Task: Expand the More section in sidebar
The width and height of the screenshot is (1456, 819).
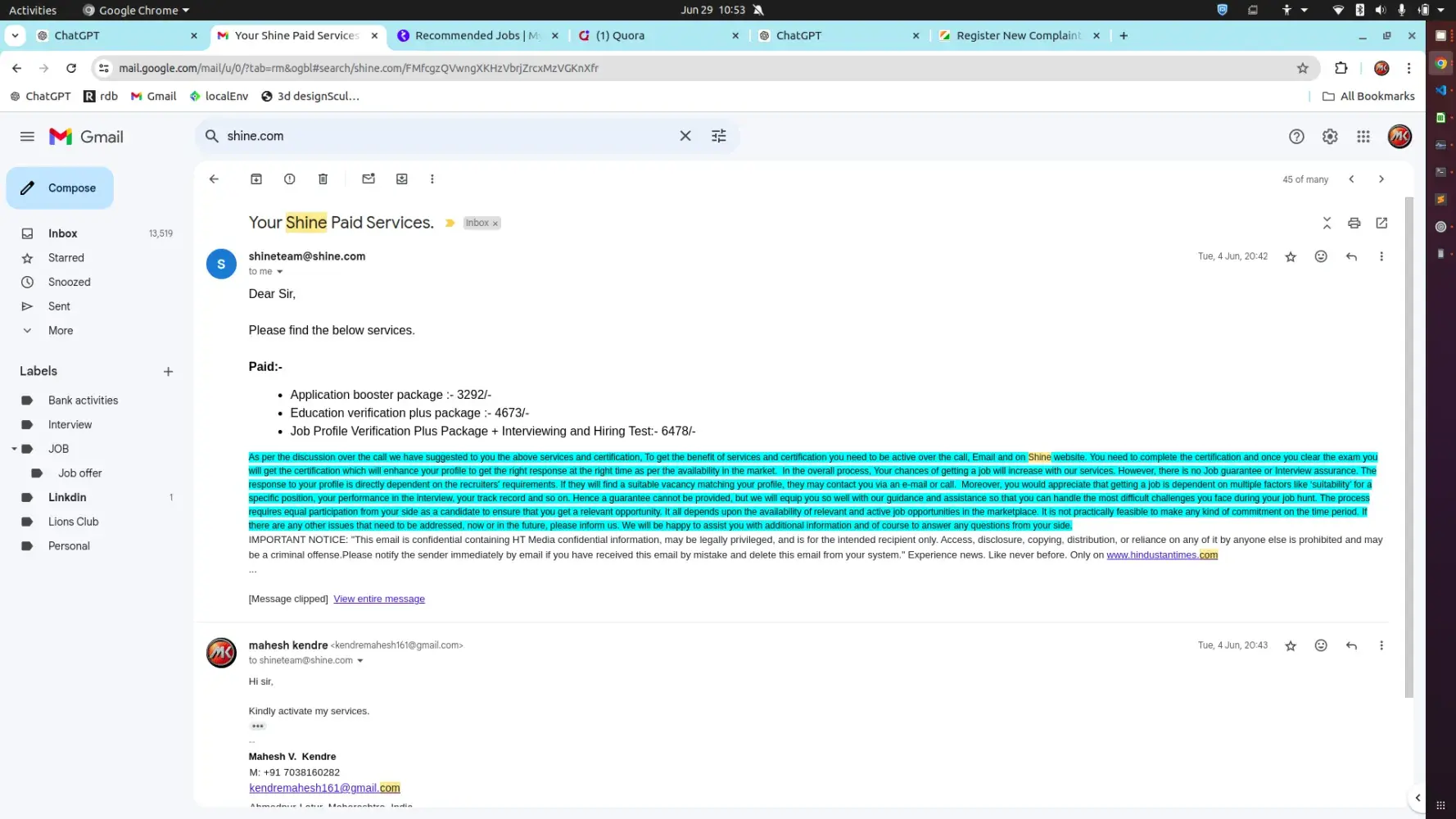Action: (x=60, y=331)
